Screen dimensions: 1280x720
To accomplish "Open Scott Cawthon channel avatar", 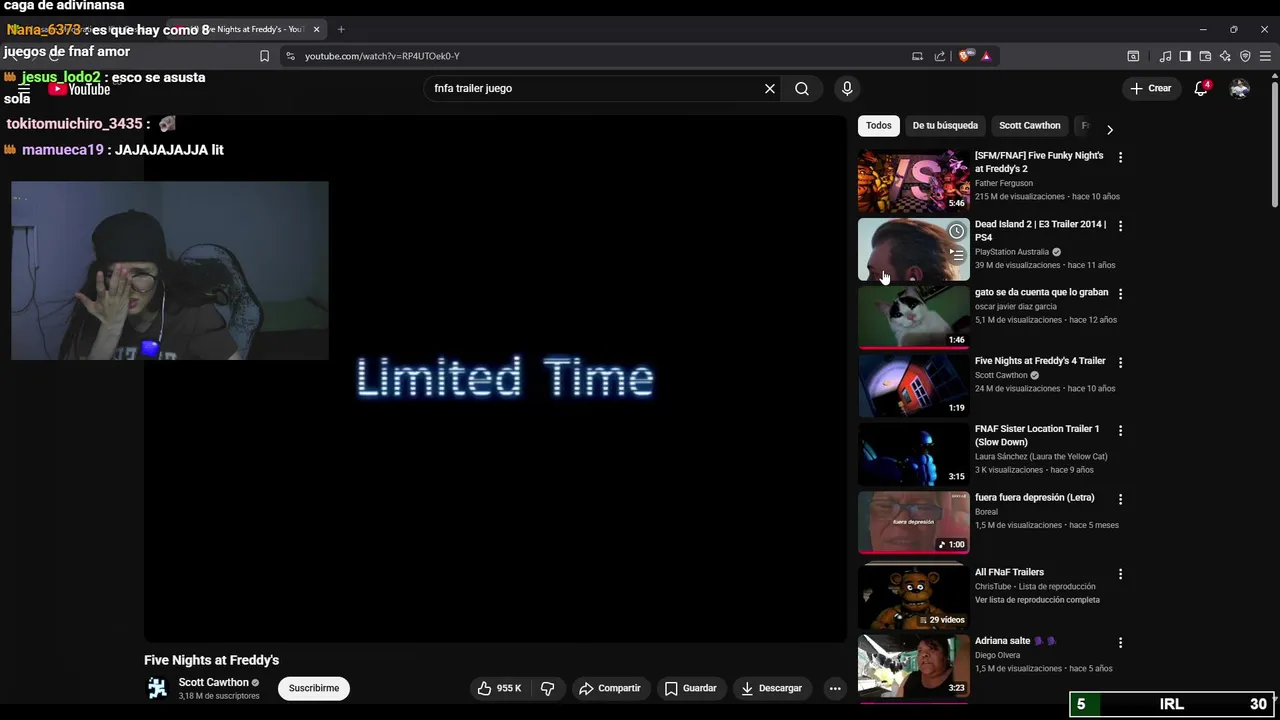I will click(x=157, y=688).
